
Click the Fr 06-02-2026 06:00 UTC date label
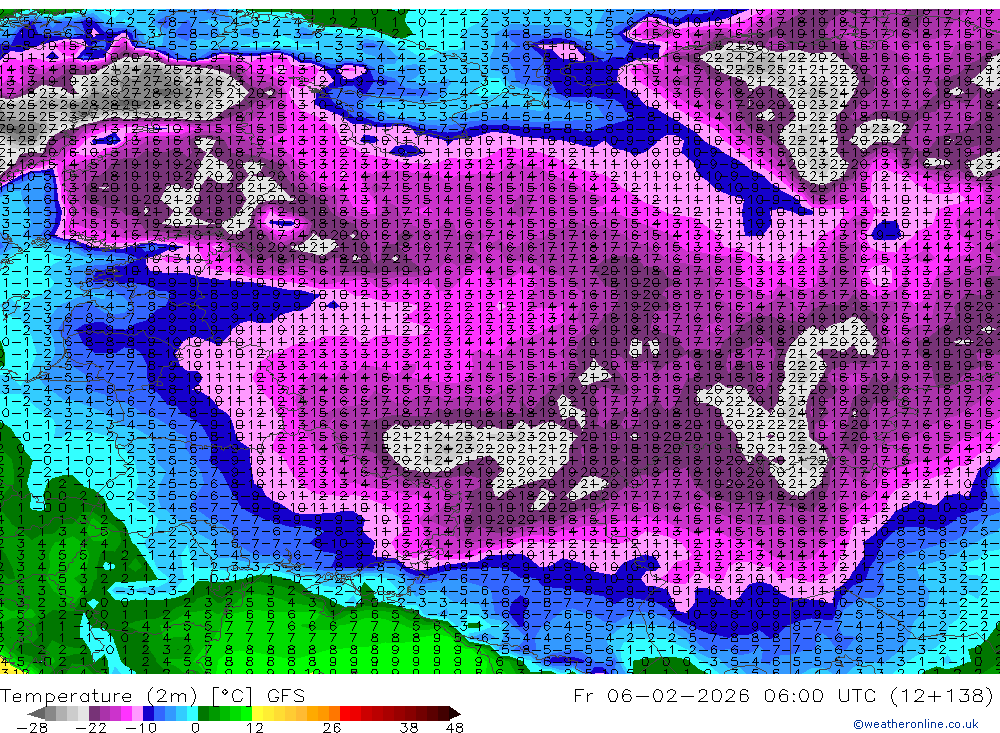click(724, 695)
